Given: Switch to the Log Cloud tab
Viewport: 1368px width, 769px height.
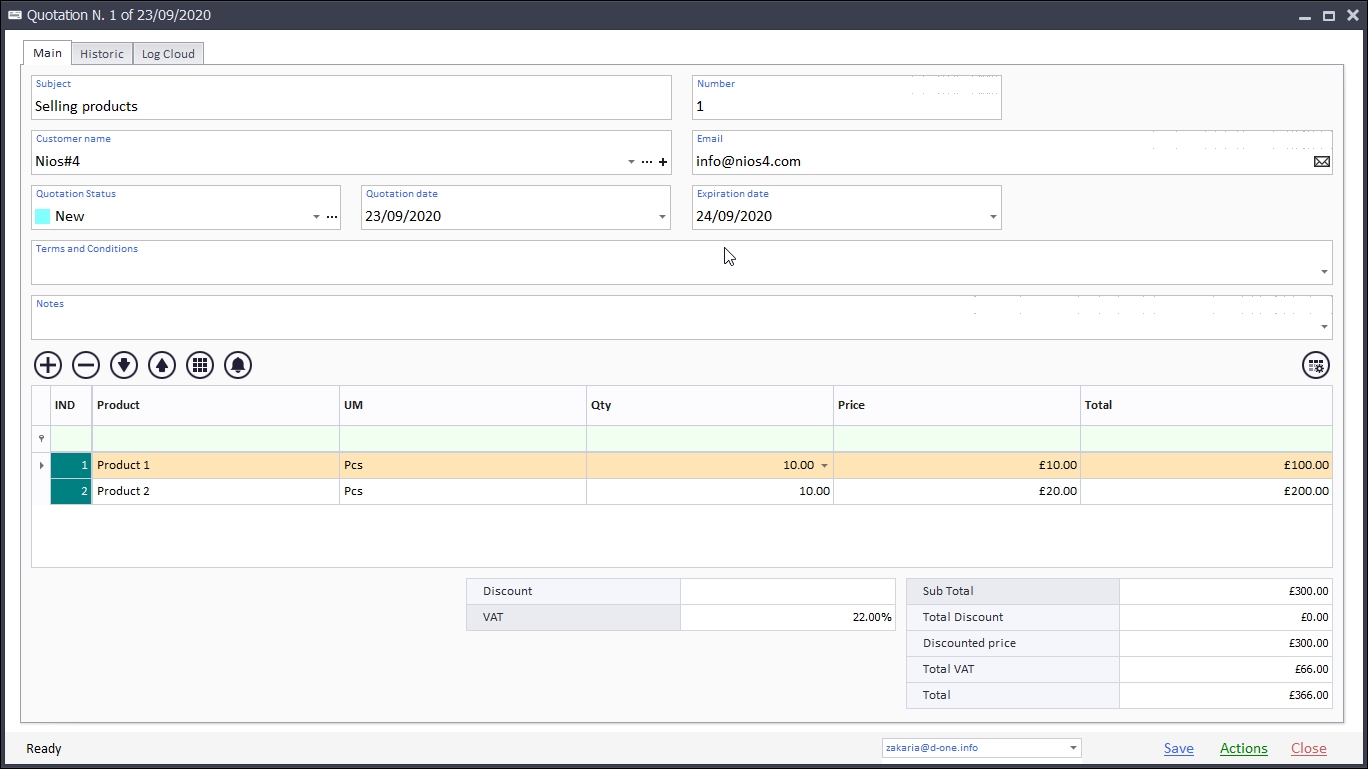Looking at the screenshot, I should coord(168,54).
